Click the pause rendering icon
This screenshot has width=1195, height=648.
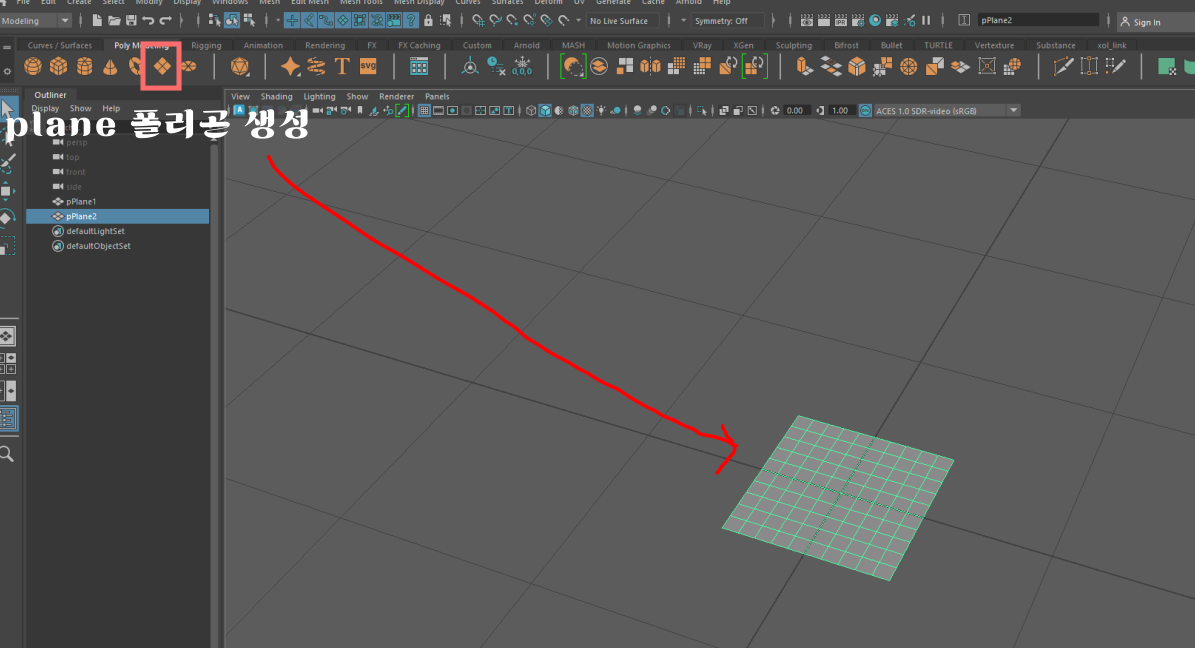(x=927, y=21)
